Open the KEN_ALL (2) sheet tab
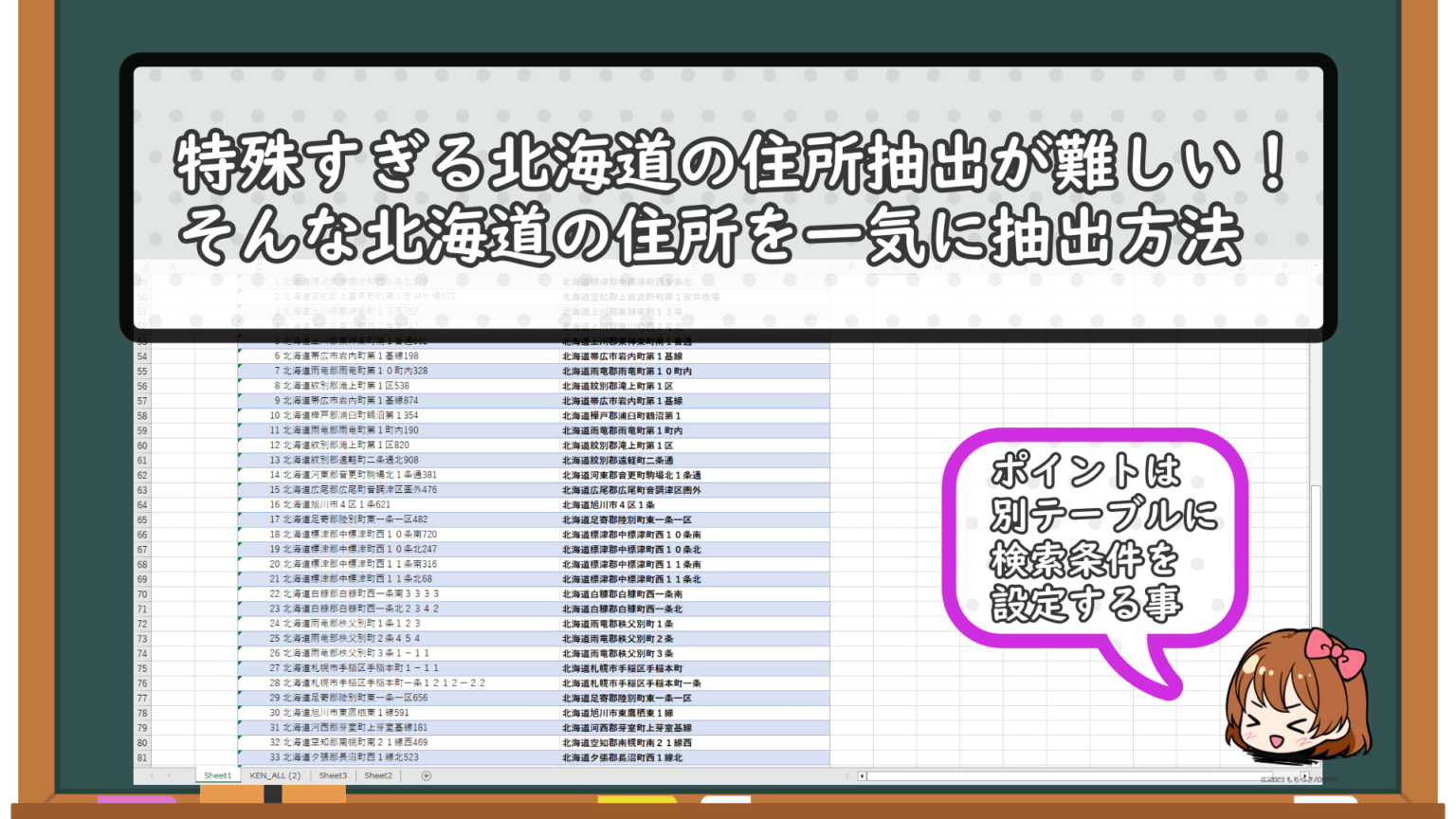 pos(275,775)
